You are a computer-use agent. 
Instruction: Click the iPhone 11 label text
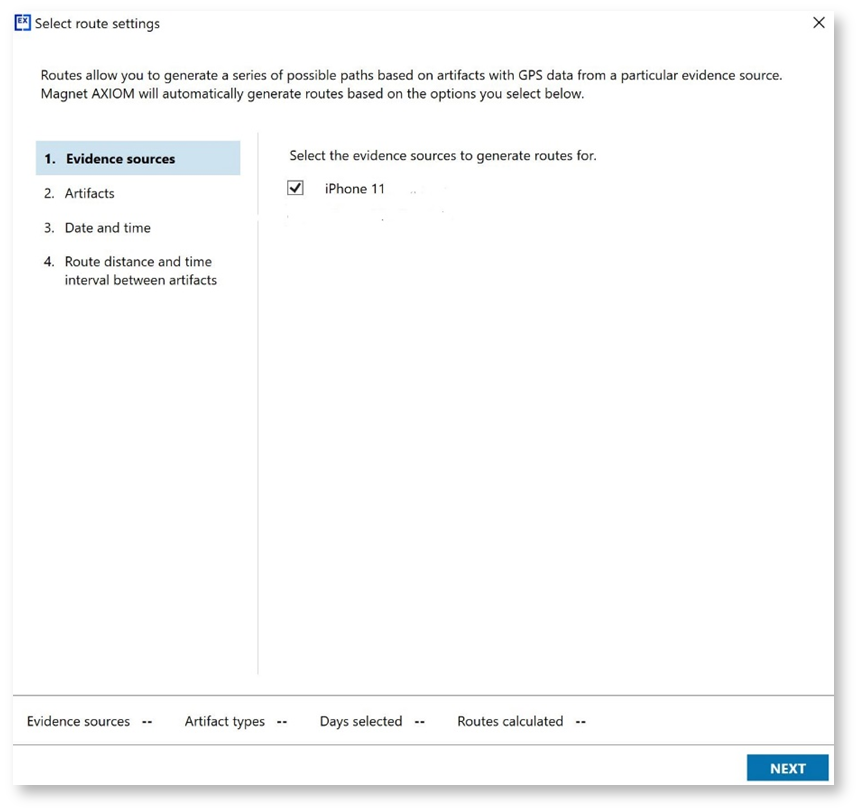[x=354, y=188]
